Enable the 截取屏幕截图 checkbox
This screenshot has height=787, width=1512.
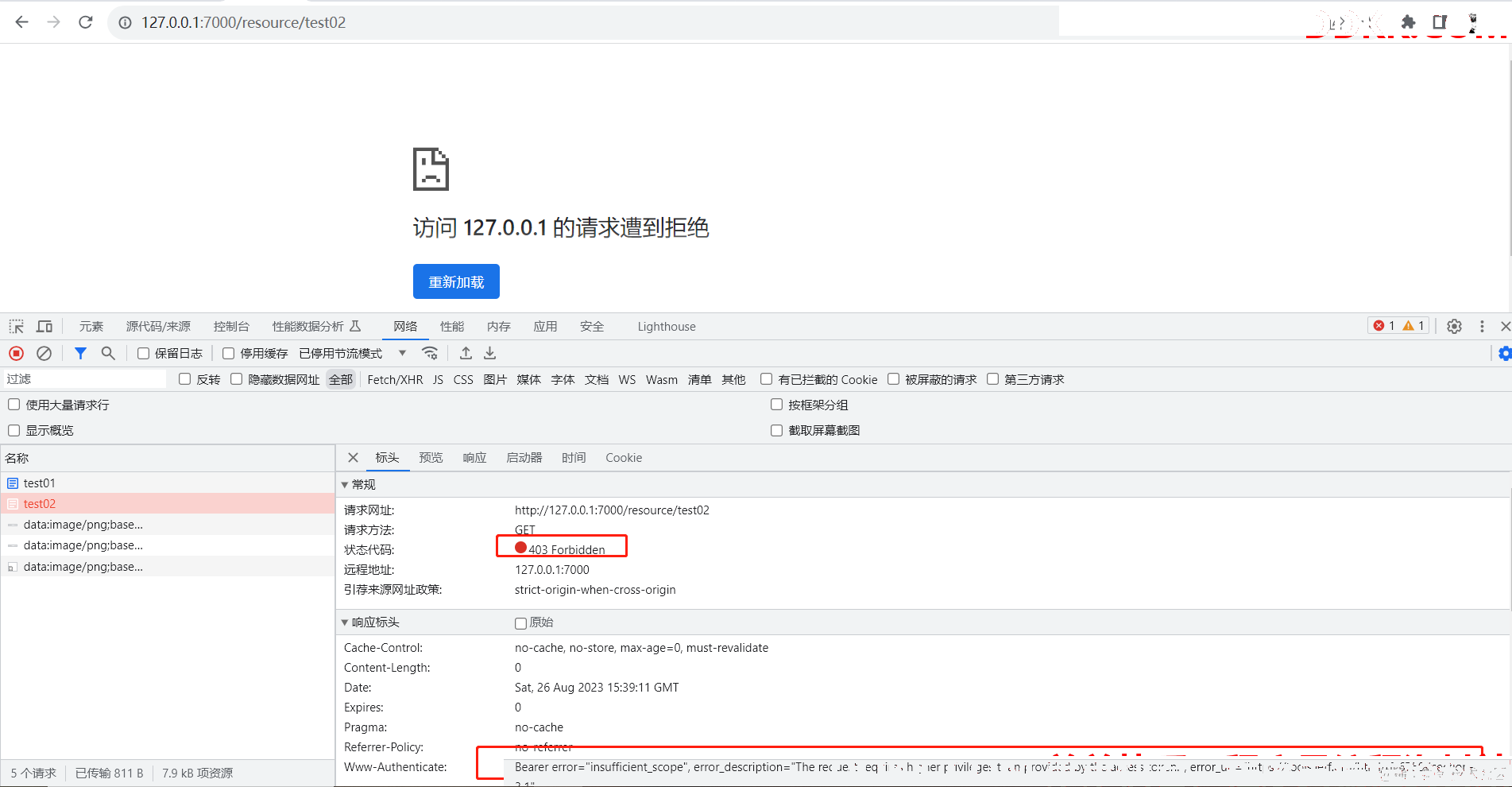tap(777, 430)
